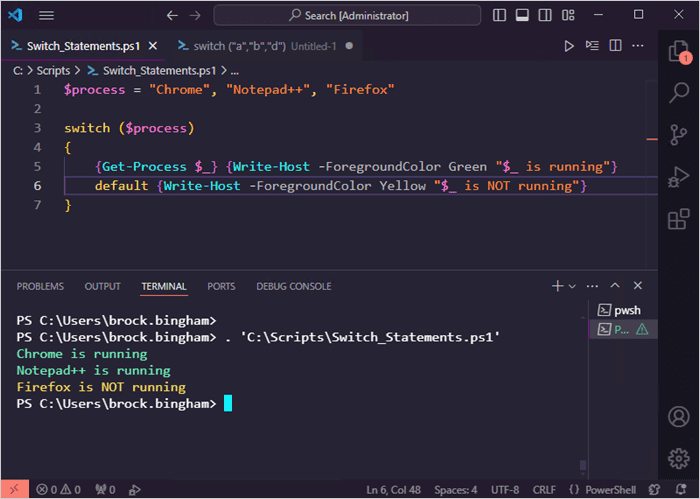Open the Manage gear icon

(679, 458)
